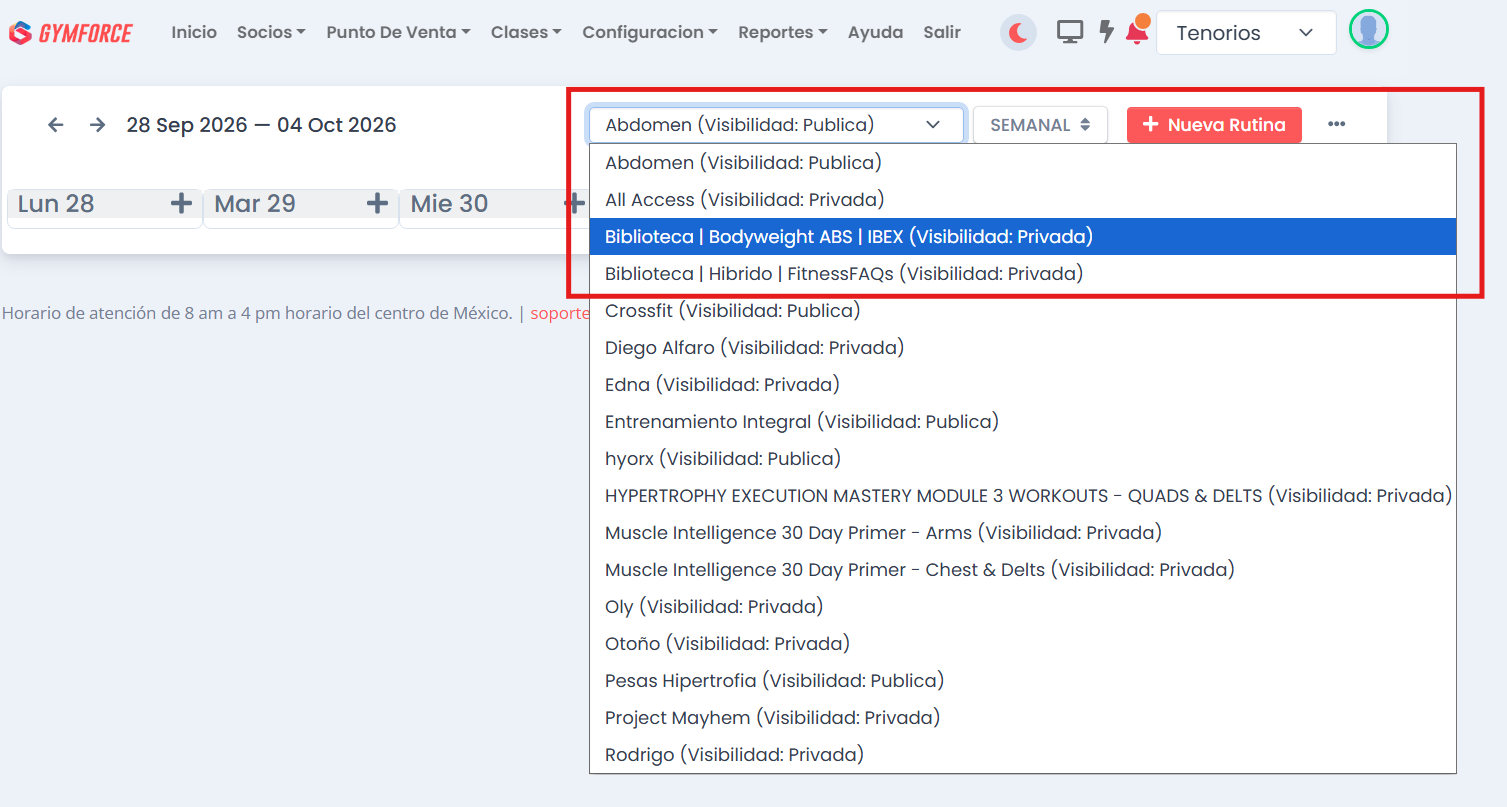The width and height of the screenshot is (1507, 807).
Task: Choose Otoño (Visibilidad: Privada) option
Action: pyautogui.click(x=1023, y=643)
